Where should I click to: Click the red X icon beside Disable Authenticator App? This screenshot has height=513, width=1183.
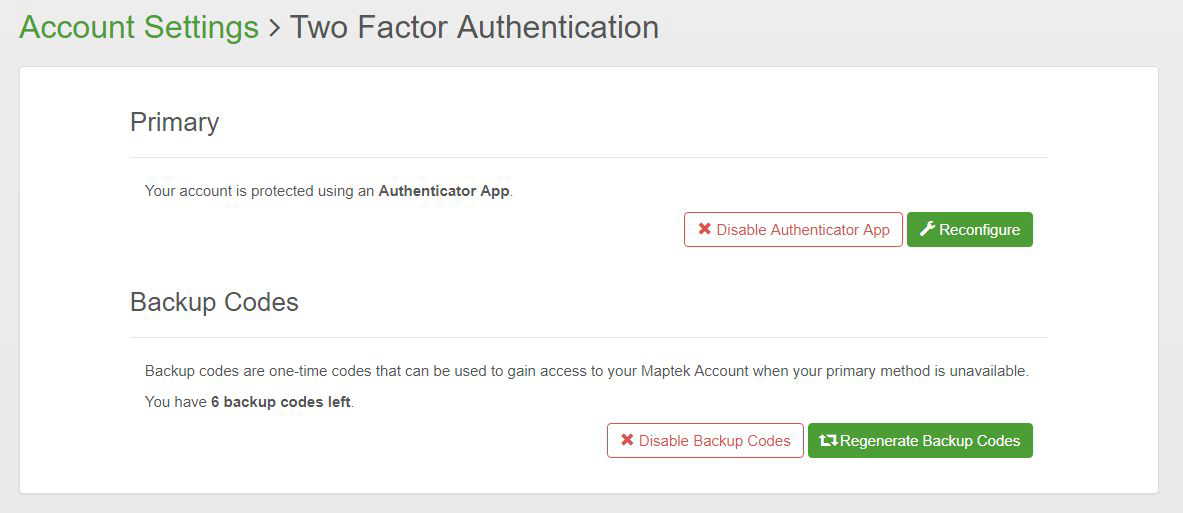tap(705, 230)
